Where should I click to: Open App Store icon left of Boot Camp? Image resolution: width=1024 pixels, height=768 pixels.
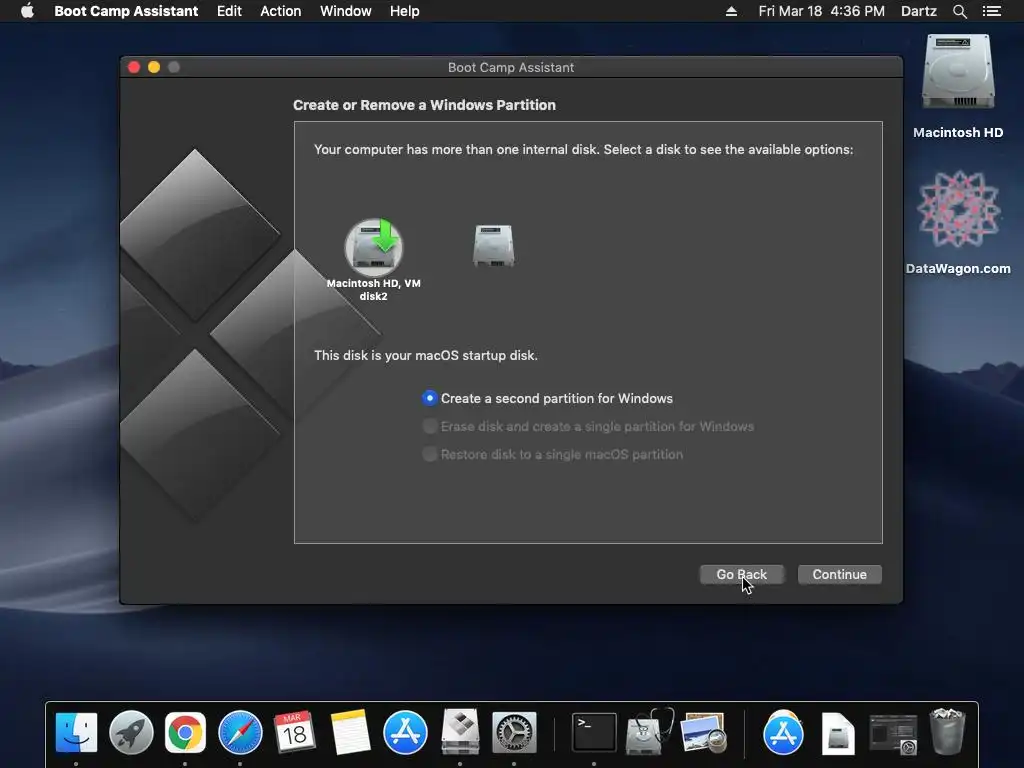point(405,732)
